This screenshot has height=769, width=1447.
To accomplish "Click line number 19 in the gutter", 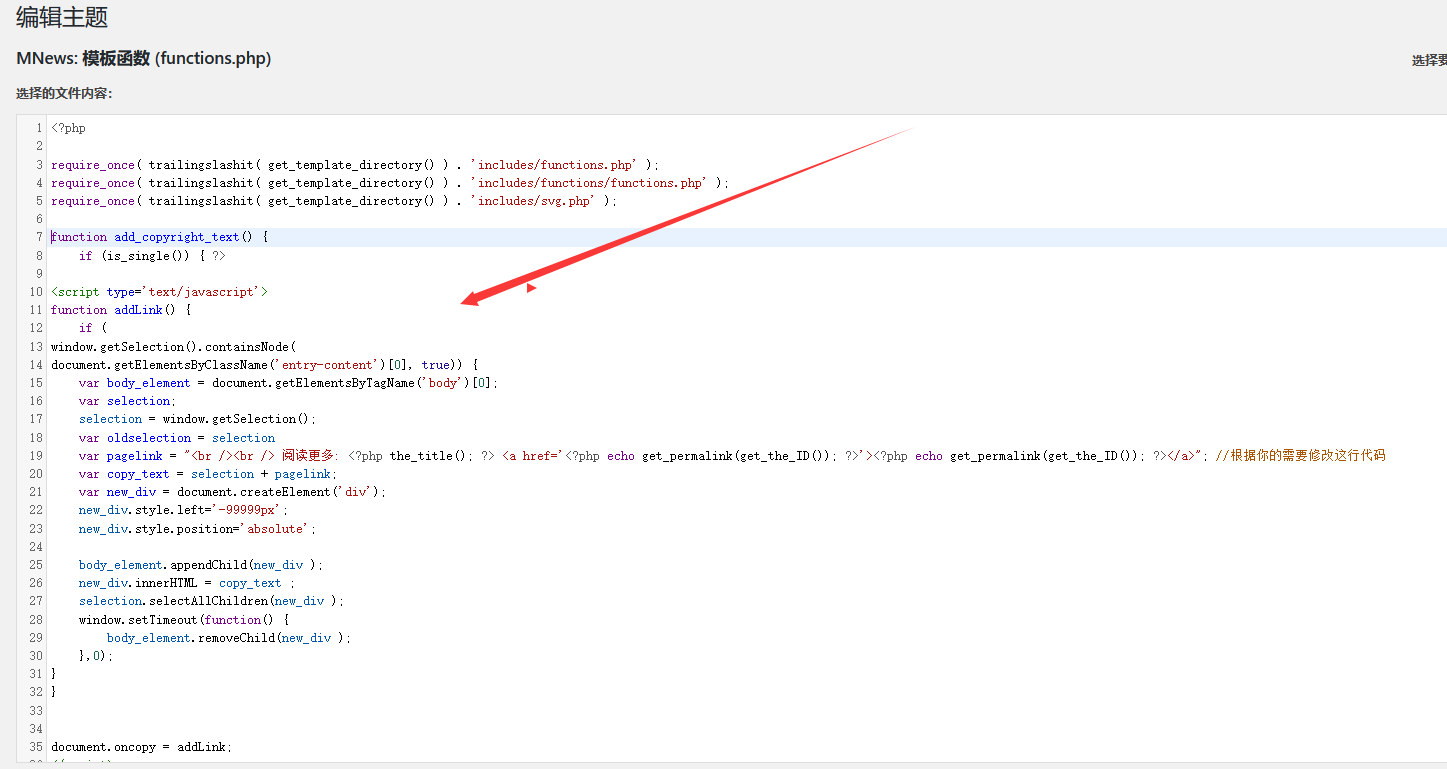I will [37, 456].
